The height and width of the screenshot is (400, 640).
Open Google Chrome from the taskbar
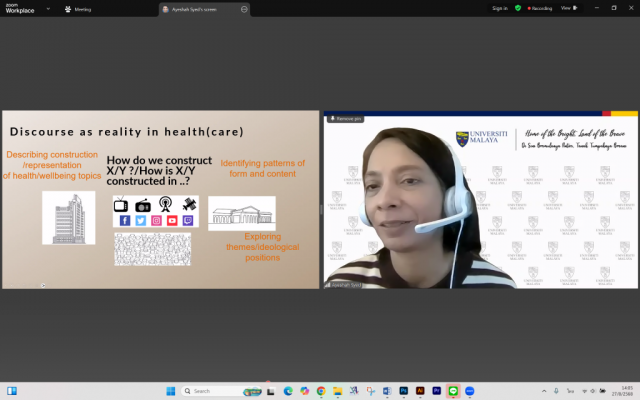(321, 390)
